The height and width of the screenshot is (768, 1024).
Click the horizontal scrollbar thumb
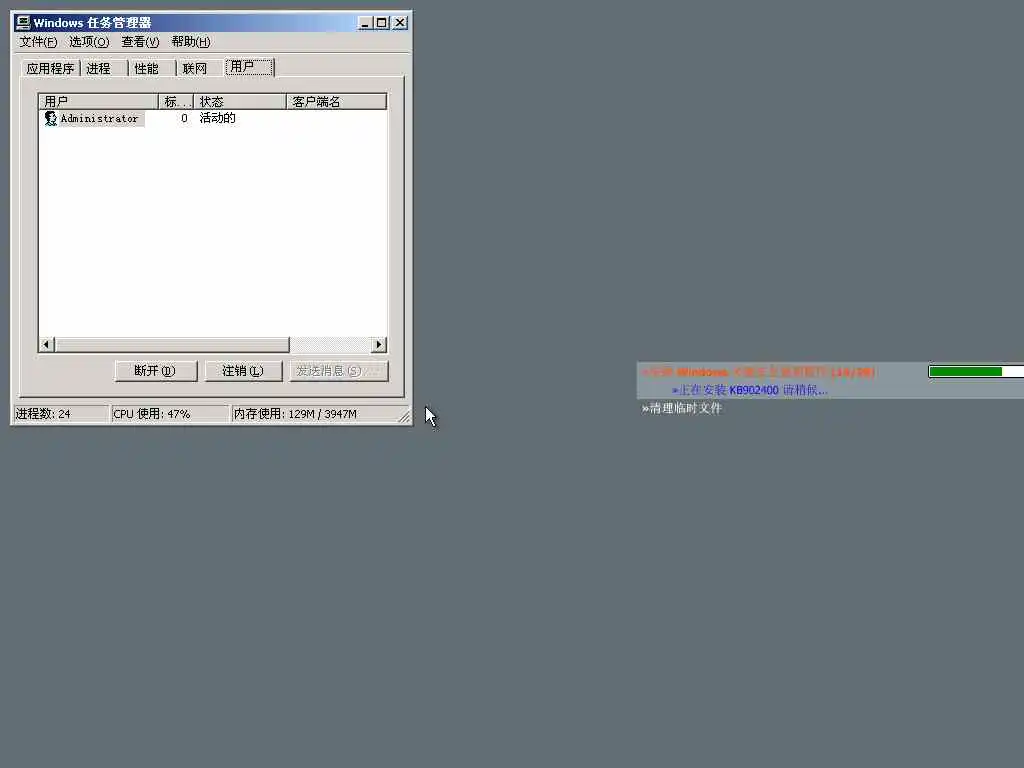click(x=172, y=344)
